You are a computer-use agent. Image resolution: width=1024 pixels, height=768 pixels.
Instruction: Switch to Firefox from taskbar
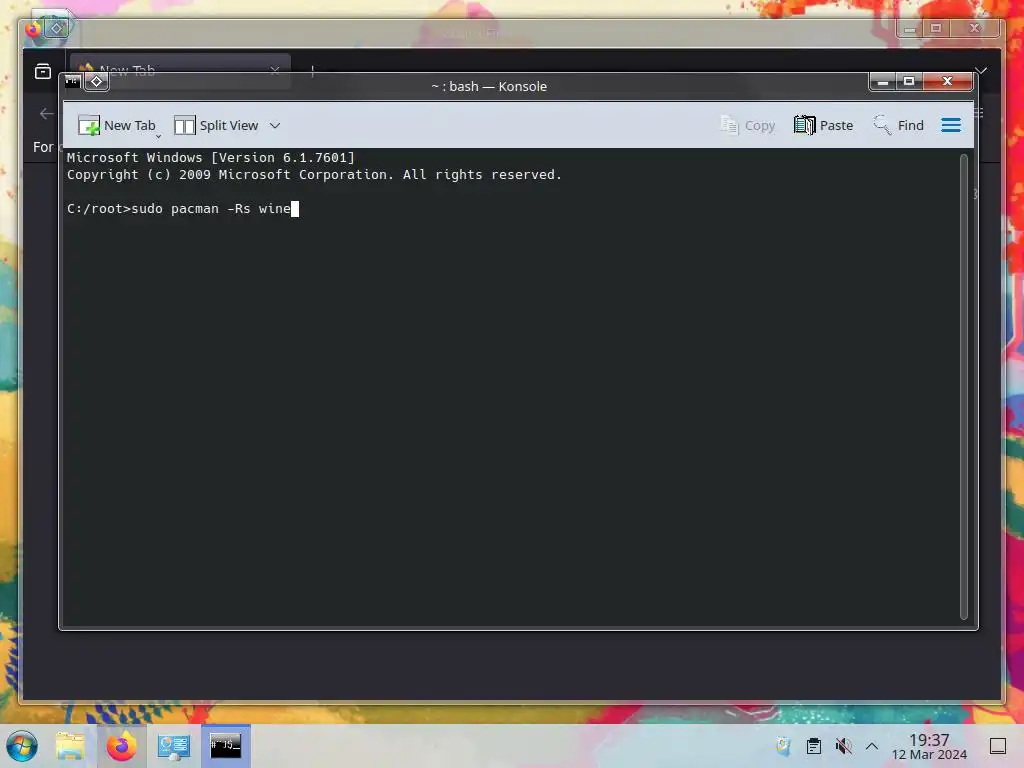point(121,746)
